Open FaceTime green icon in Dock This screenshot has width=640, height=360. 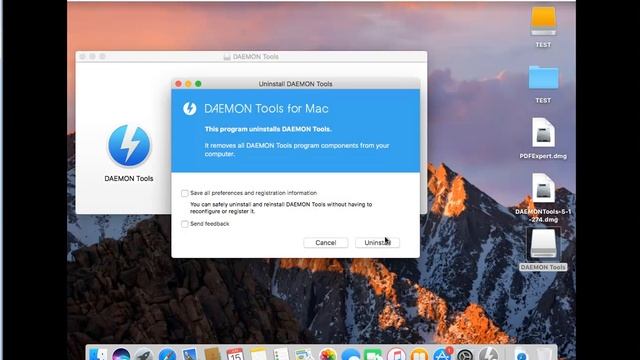pos(373,354)
